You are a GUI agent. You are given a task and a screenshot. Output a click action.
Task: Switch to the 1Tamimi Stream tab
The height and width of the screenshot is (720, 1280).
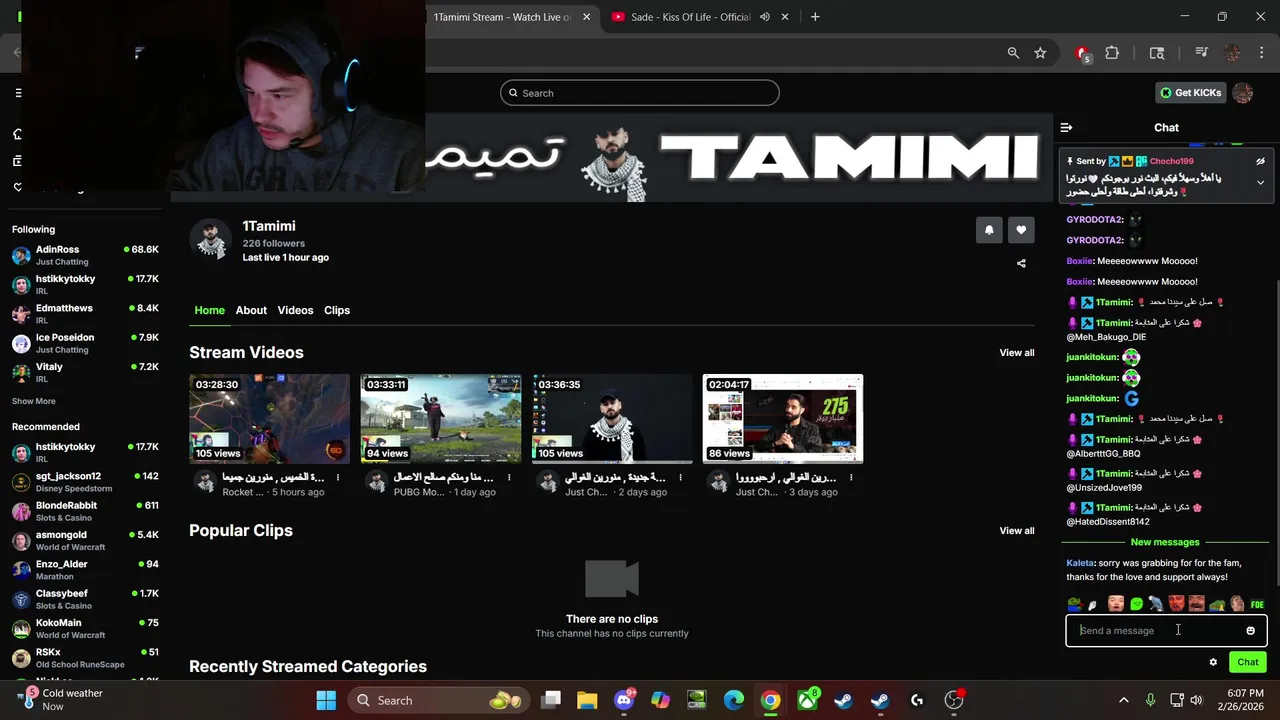[x=500, y=17]
